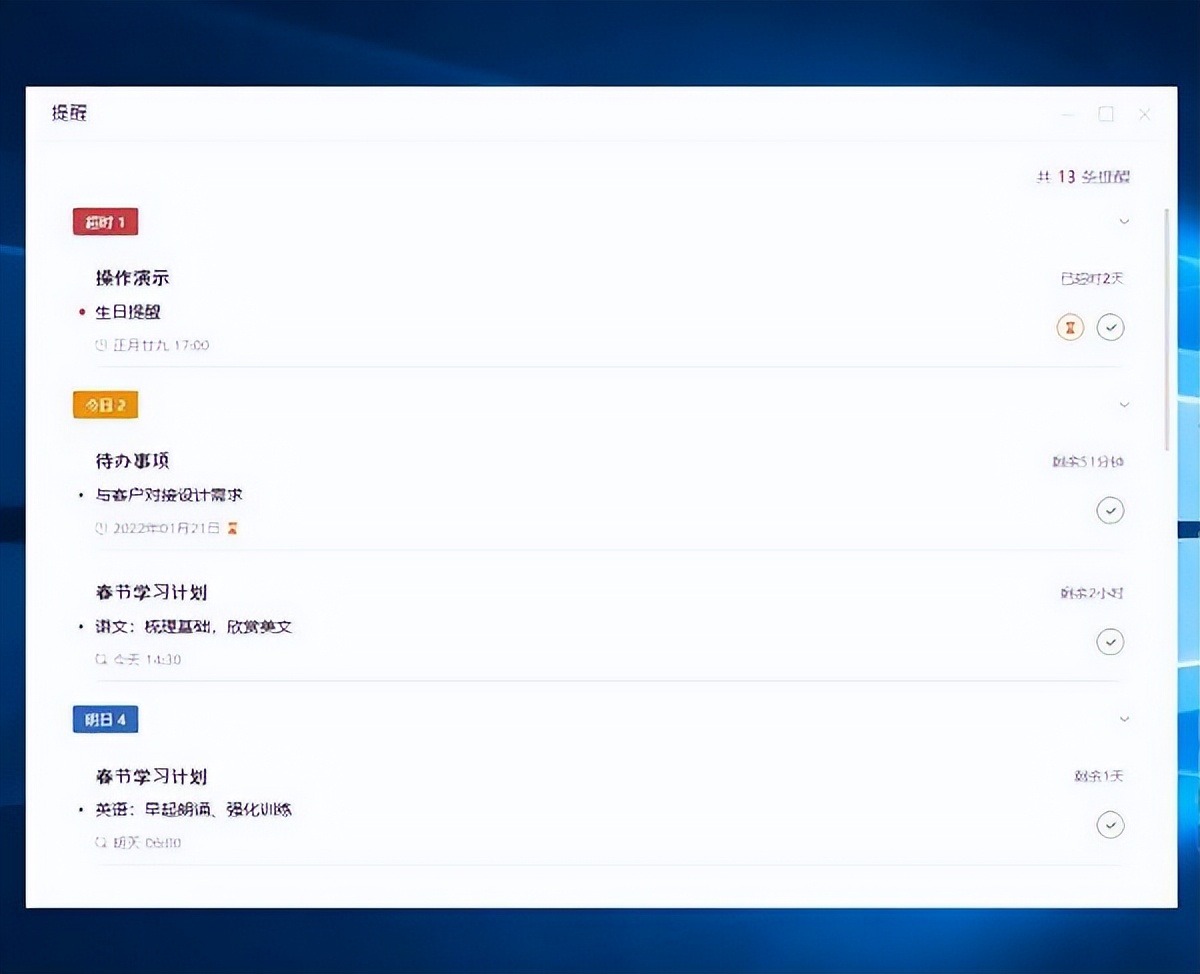1200x974 pixels.
Task: Mark 生日提醒 as completed
Action: [1110, 327]
